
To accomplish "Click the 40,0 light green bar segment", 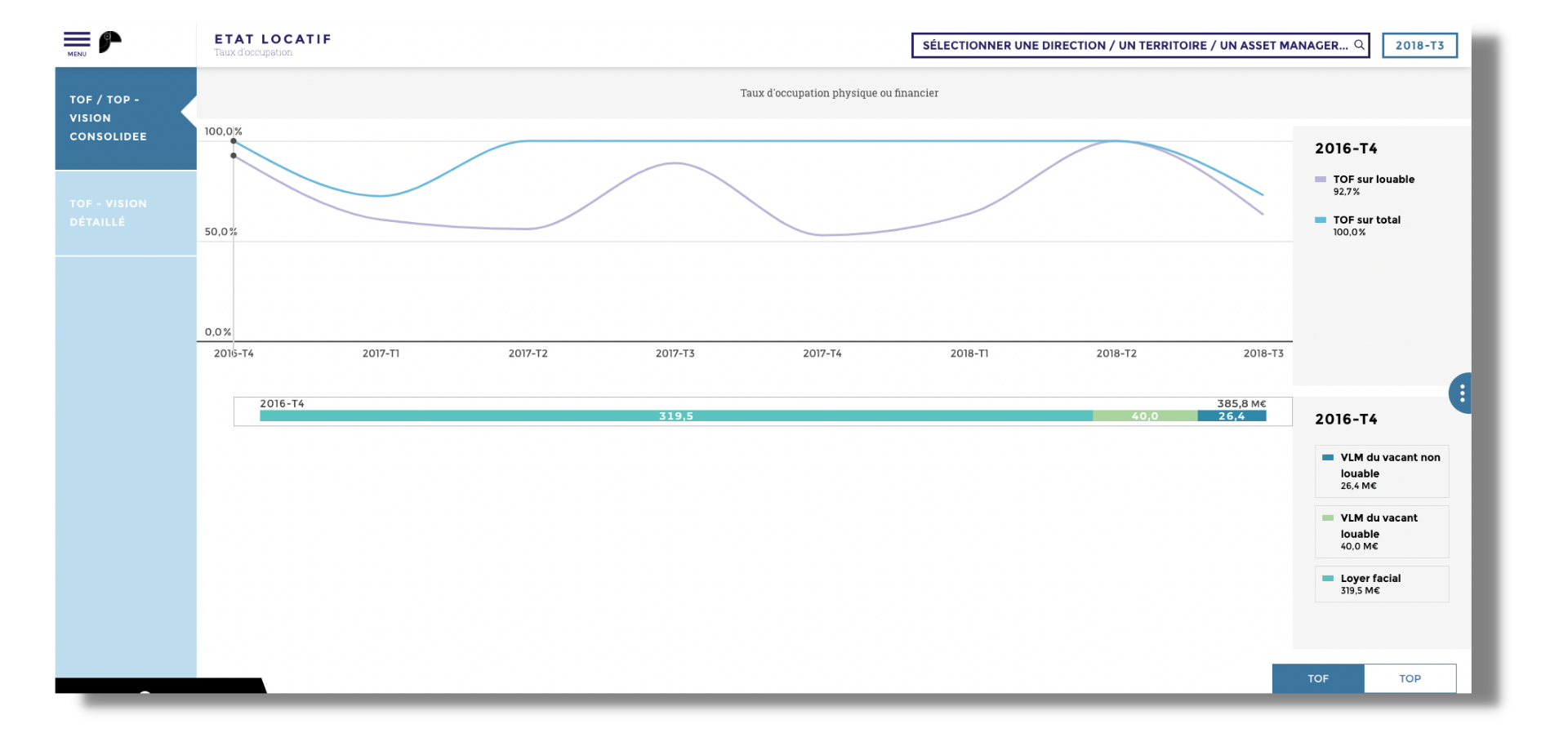I will point(1144,416).
